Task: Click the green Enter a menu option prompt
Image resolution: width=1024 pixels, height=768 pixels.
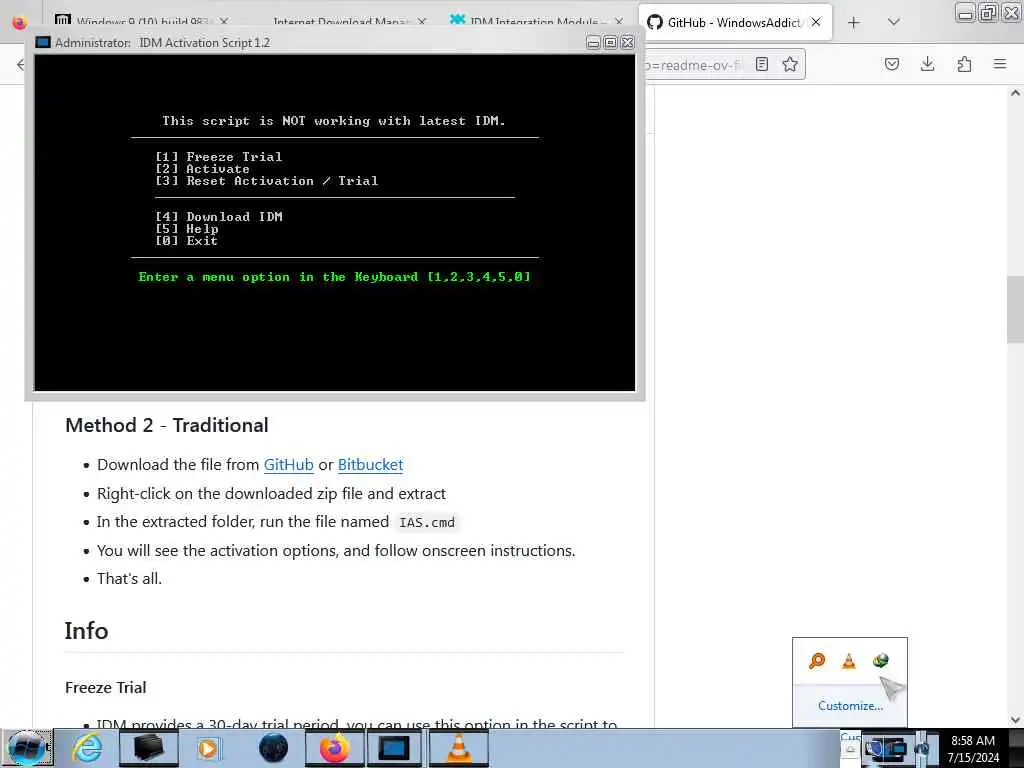Action: click(334, 277)
